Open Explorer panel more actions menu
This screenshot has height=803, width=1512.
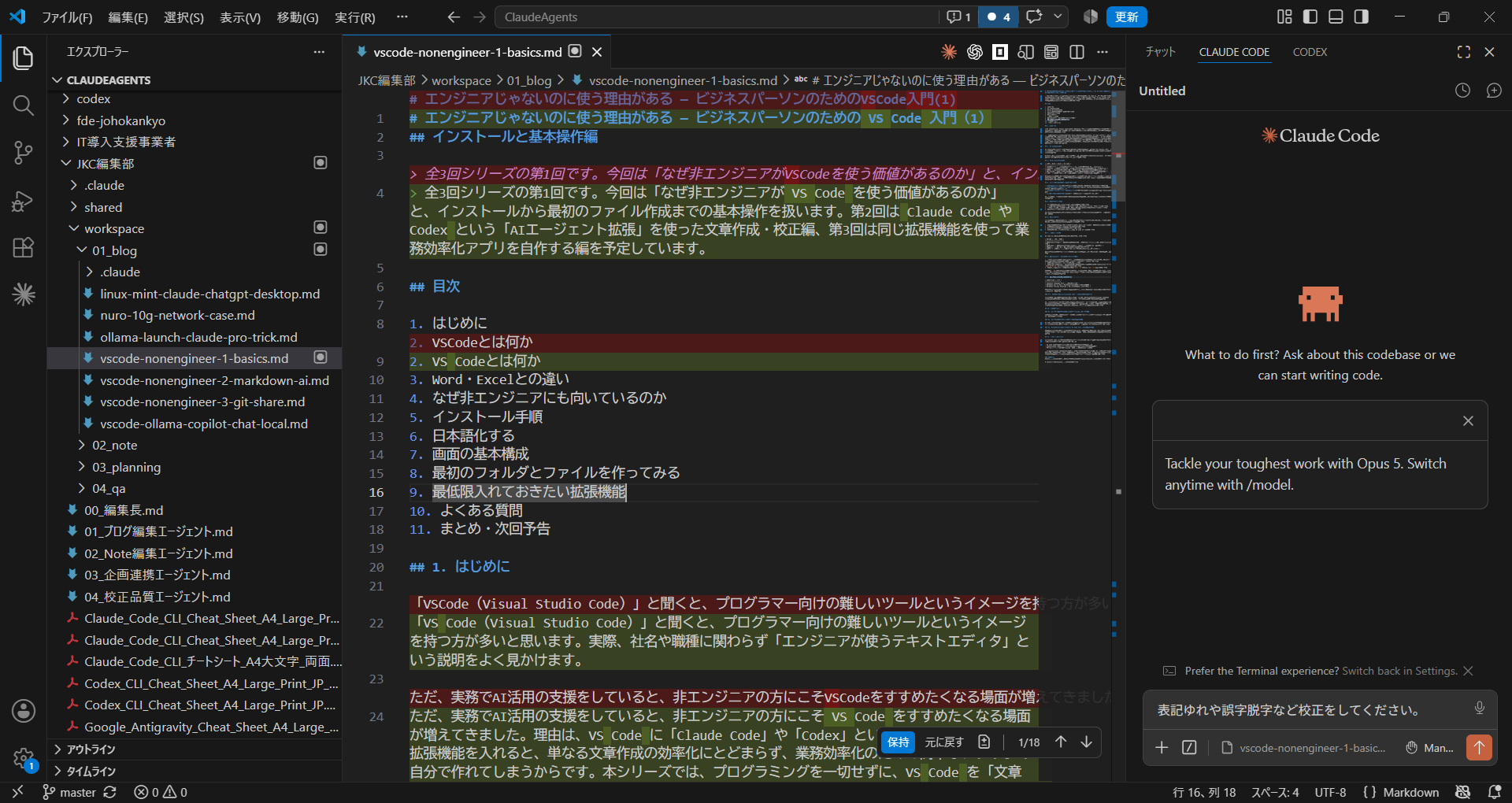[x=319, y=52]
